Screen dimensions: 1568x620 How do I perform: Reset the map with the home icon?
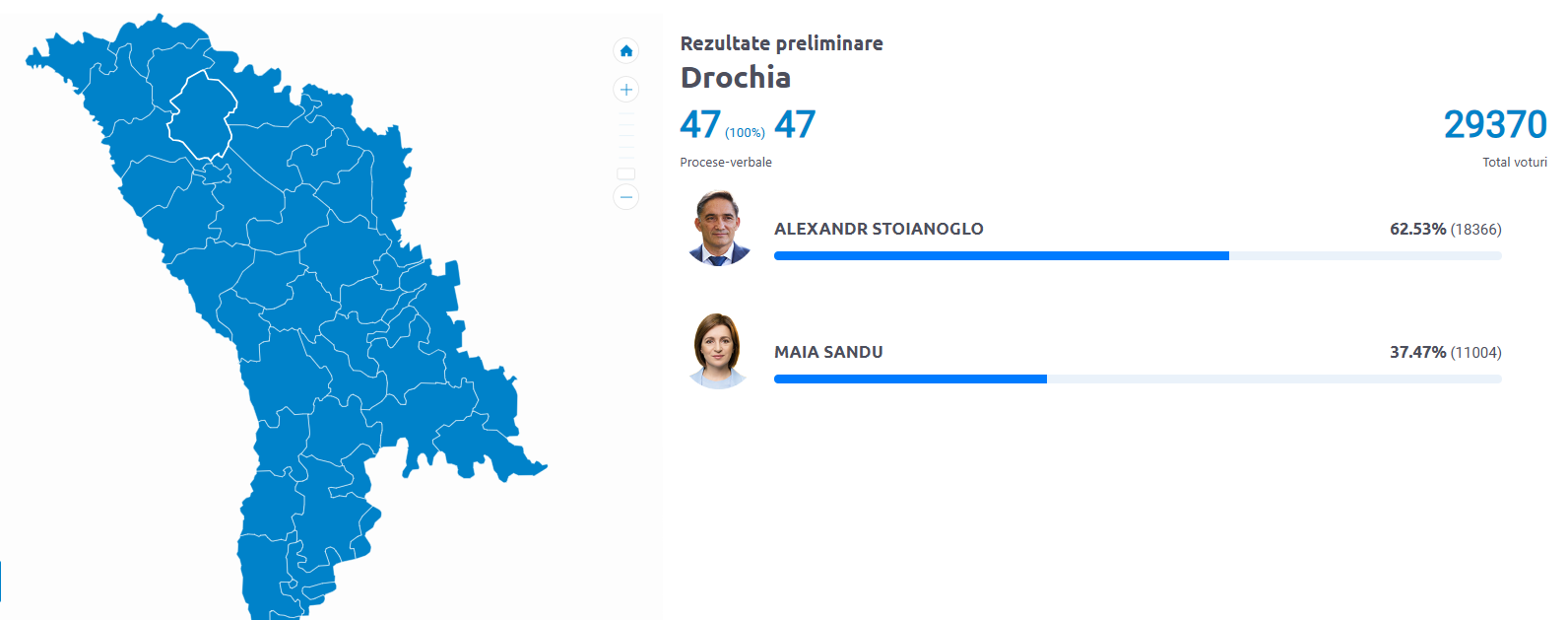(625, 50)
